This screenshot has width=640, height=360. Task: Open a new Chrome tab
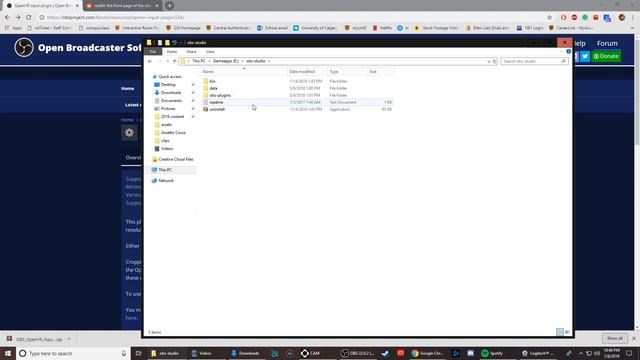click(169, 6)
